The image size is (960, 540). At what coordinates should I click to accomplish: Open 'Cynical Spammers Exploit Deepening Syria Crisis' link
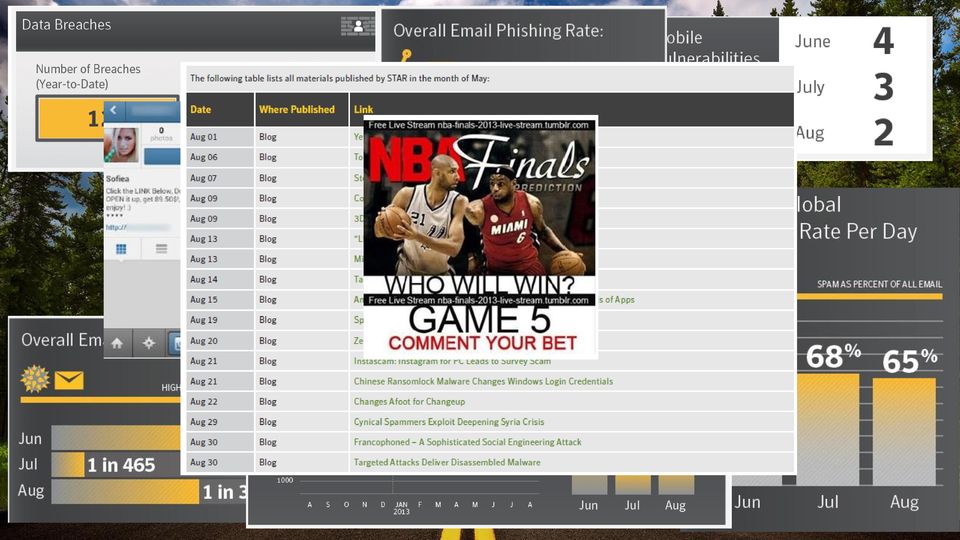[x=449, y=422]
